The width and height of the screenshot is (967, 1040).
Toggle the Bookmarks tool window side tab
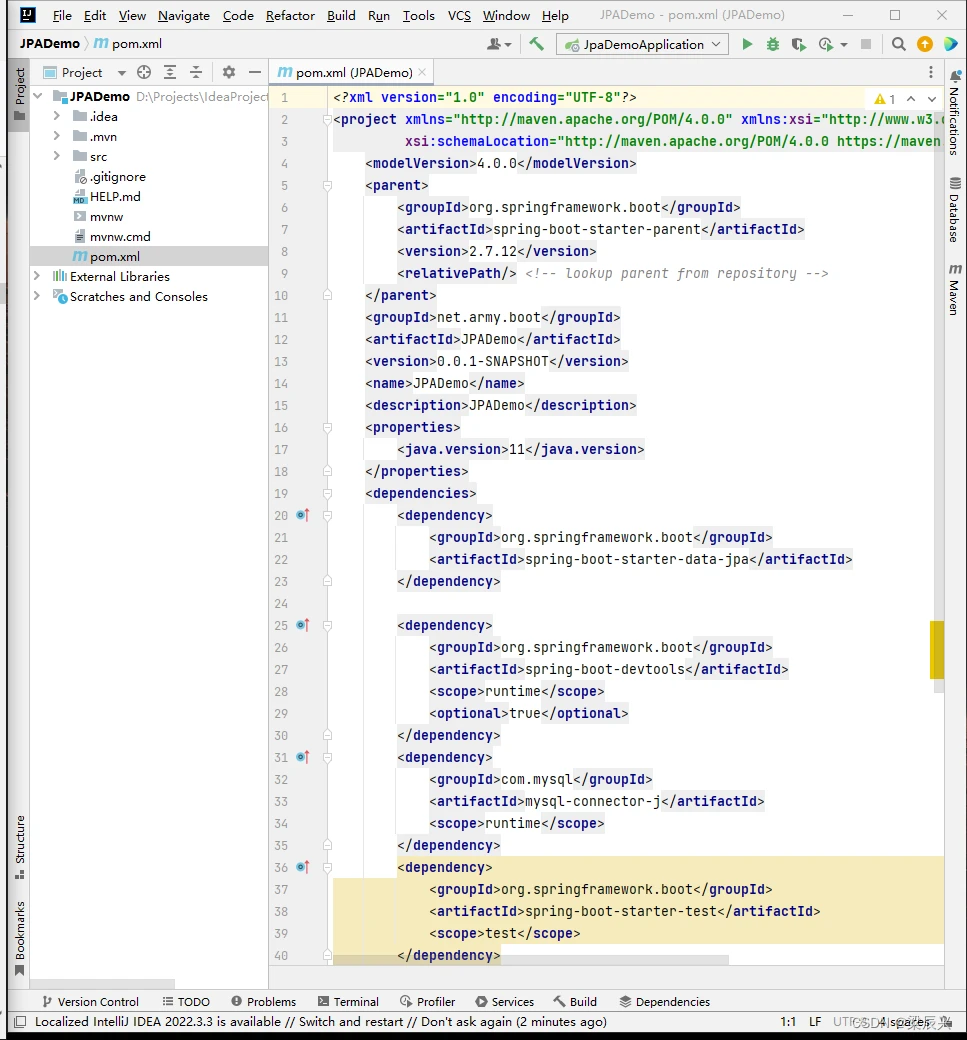20,937
